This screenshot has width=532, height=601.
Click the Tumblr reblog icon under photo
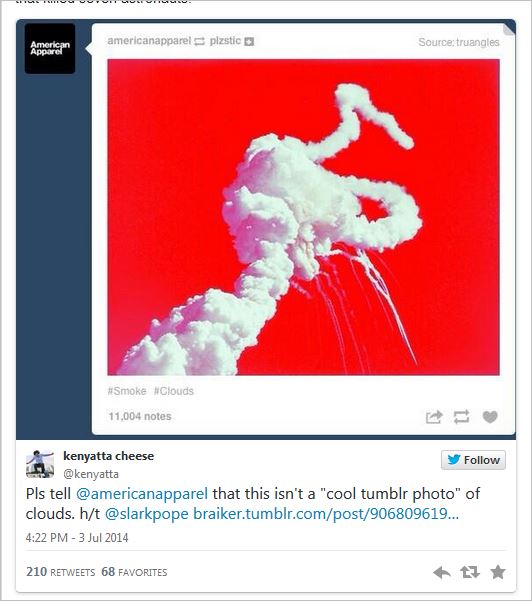tap(461, 417)
